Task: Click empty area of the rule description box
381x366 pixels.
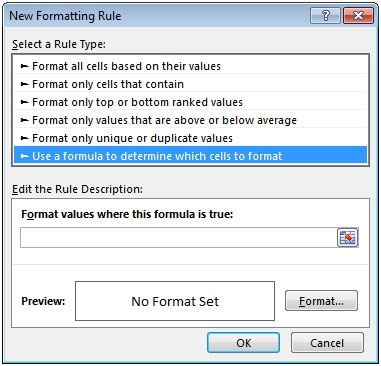Action: pos(190,257)
